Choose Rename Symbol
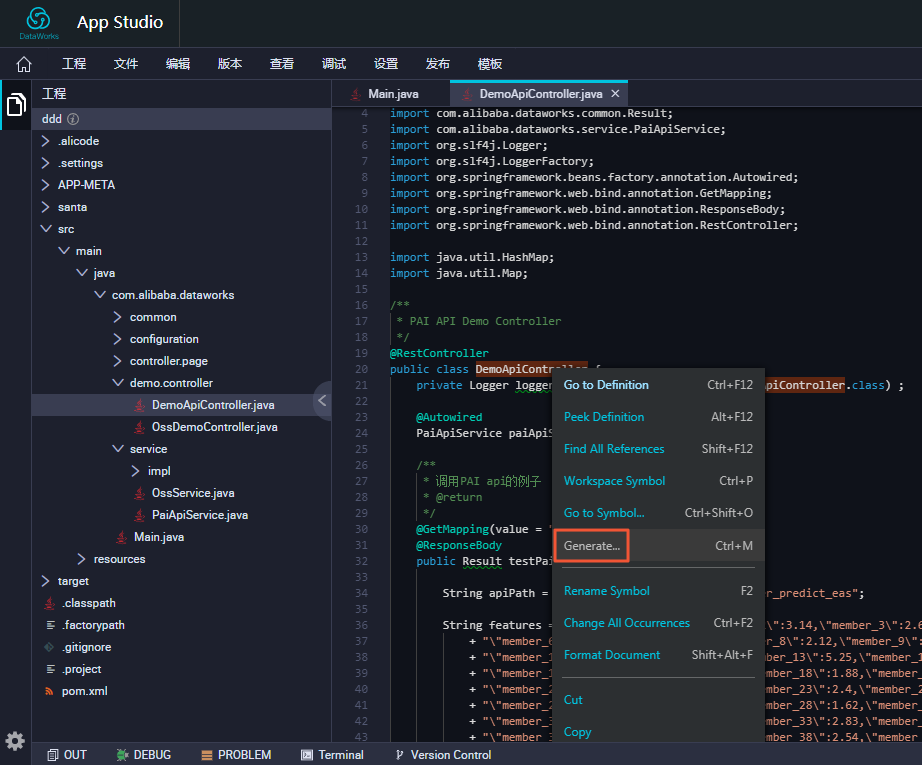The height and width of the screenshot is (765, 922). pyautogui.click(x=658, y=591)
